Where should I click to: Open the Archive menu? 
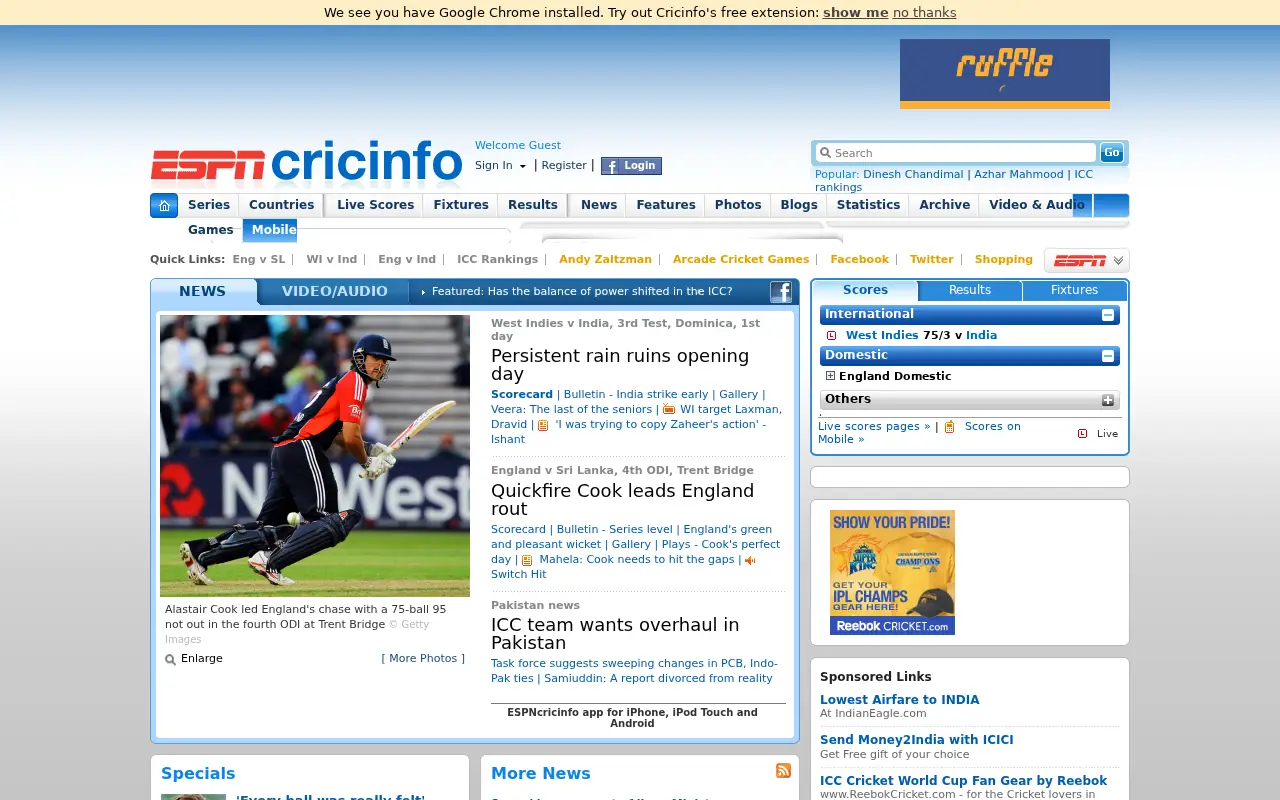click(944, 205)
